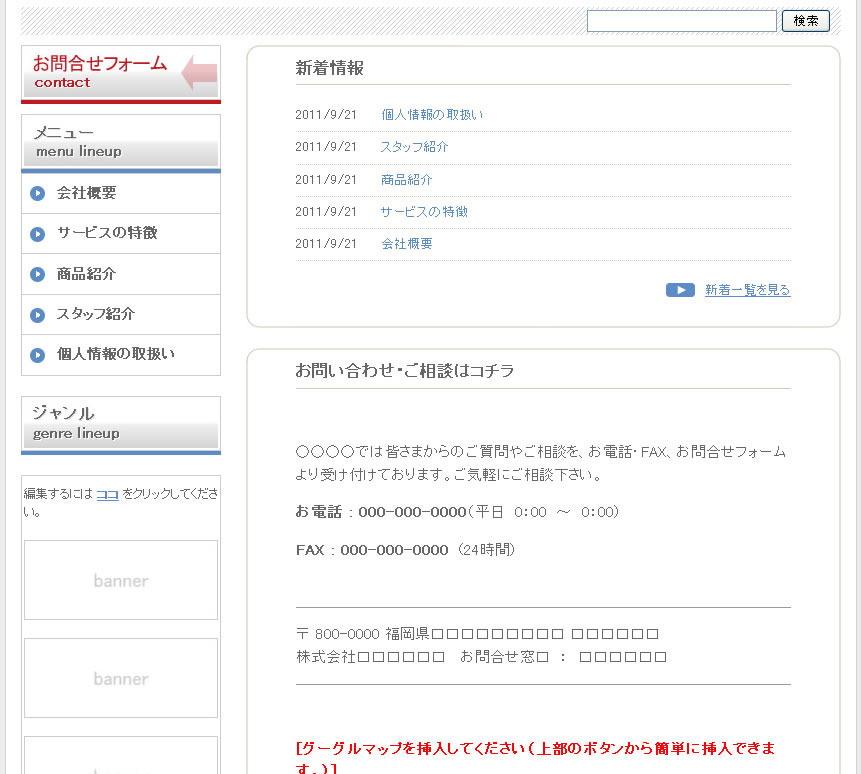This screenshot has height=774, width=861.
Task: Click the bullet icon beside 個人情報の取扱い menu
Action: point(38,355)
